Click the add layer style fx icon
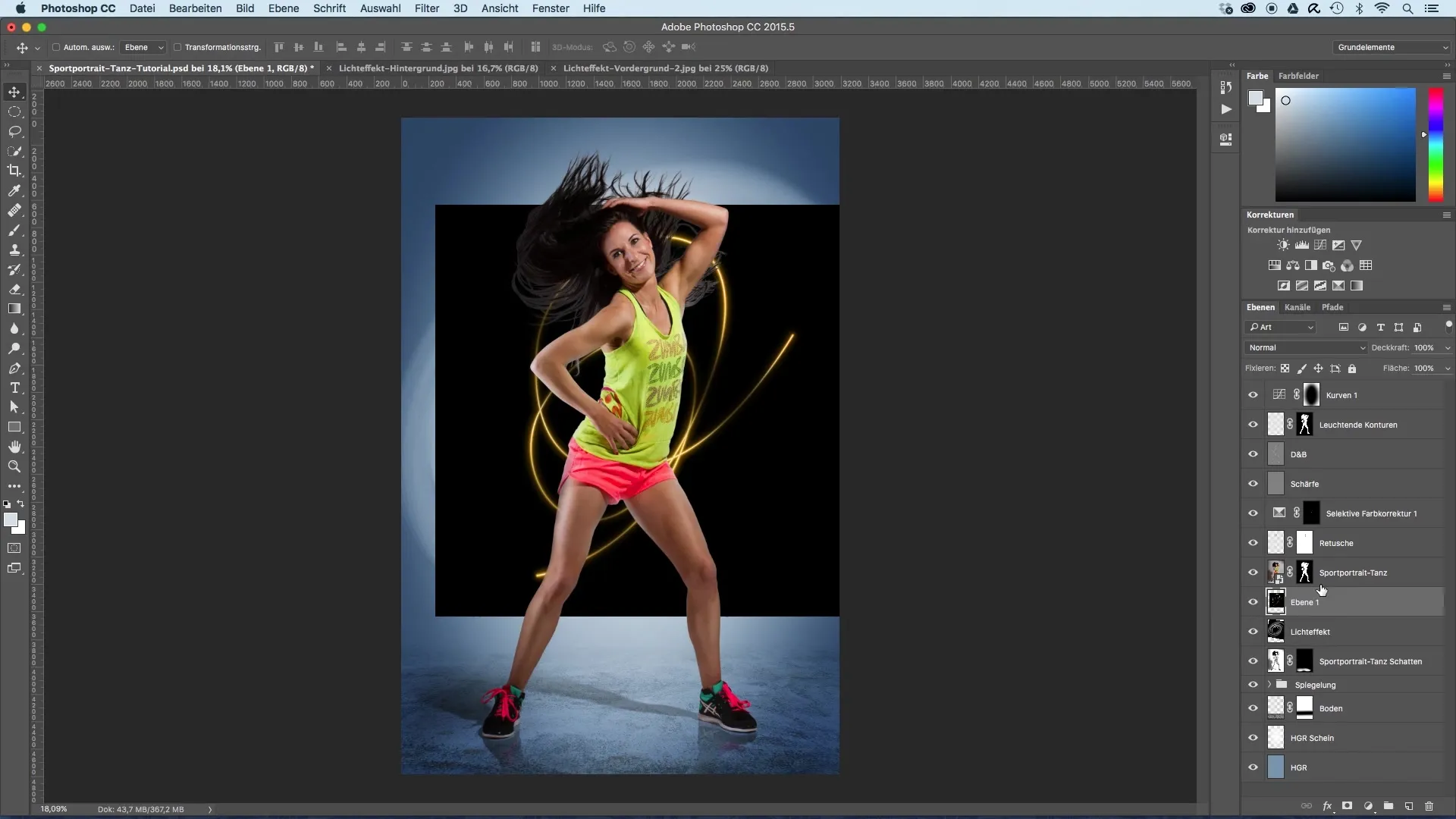The width and height of the screenshot is (1456, 819). [1327, 806]
